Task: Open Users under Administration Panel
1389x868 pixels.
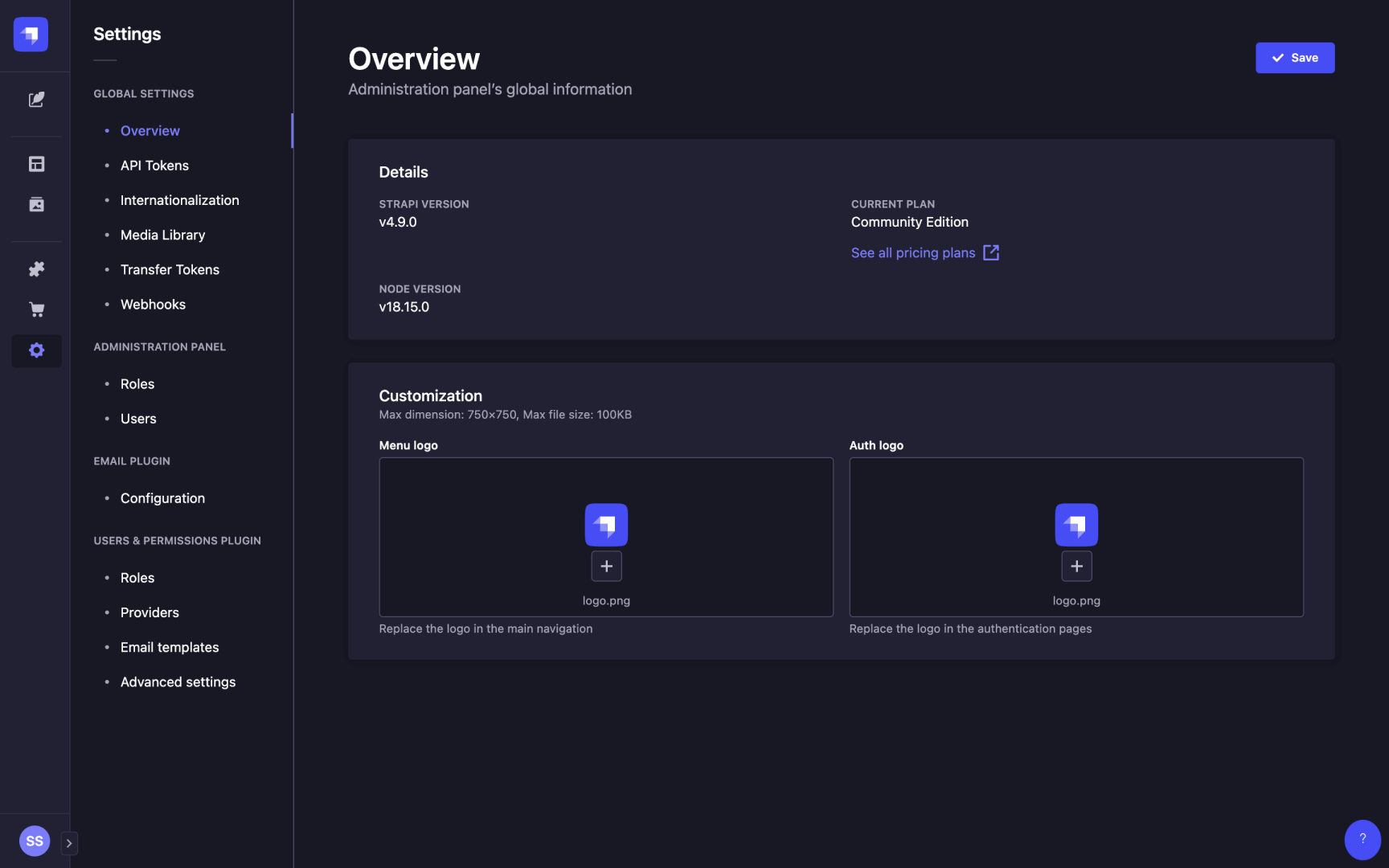Action: (x=138, y=419)
